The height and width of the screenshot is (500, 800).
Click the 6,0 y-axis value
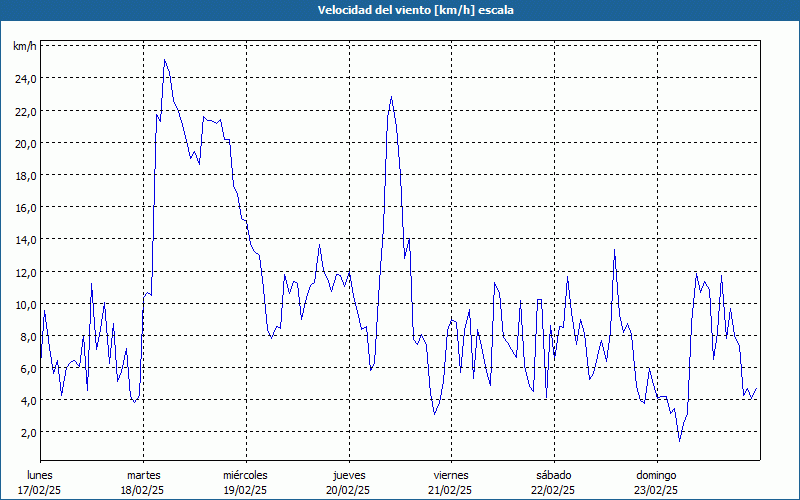click(28, 368)
